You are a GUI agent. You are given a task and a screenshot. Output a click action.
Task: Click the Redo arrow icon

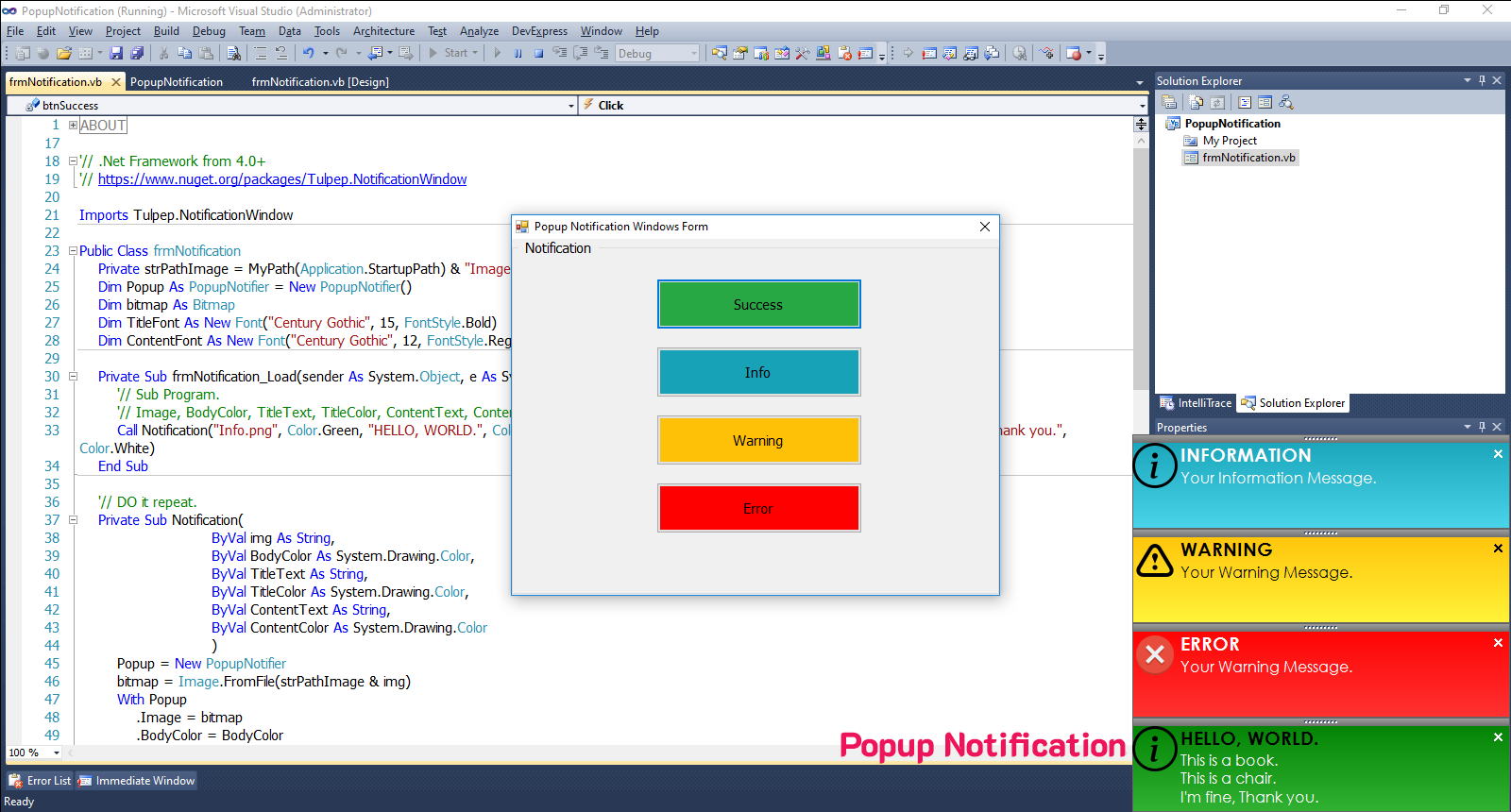click(342, 53)
